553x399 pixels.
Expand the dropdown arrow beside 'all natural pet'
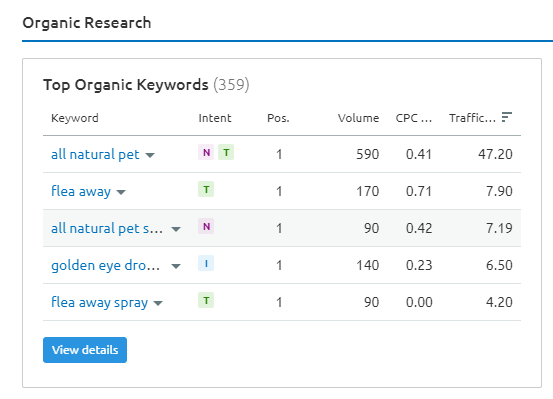150,155
